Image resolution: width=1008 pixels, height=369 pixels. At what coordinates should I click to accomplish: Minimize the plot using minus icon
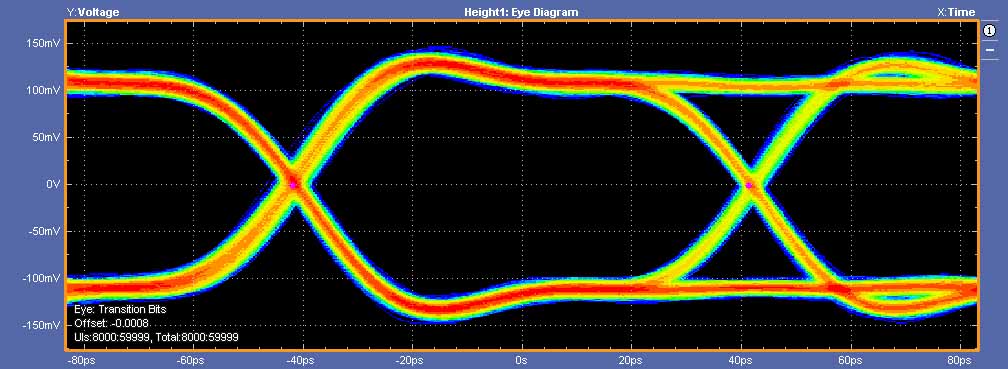point(989,50)
